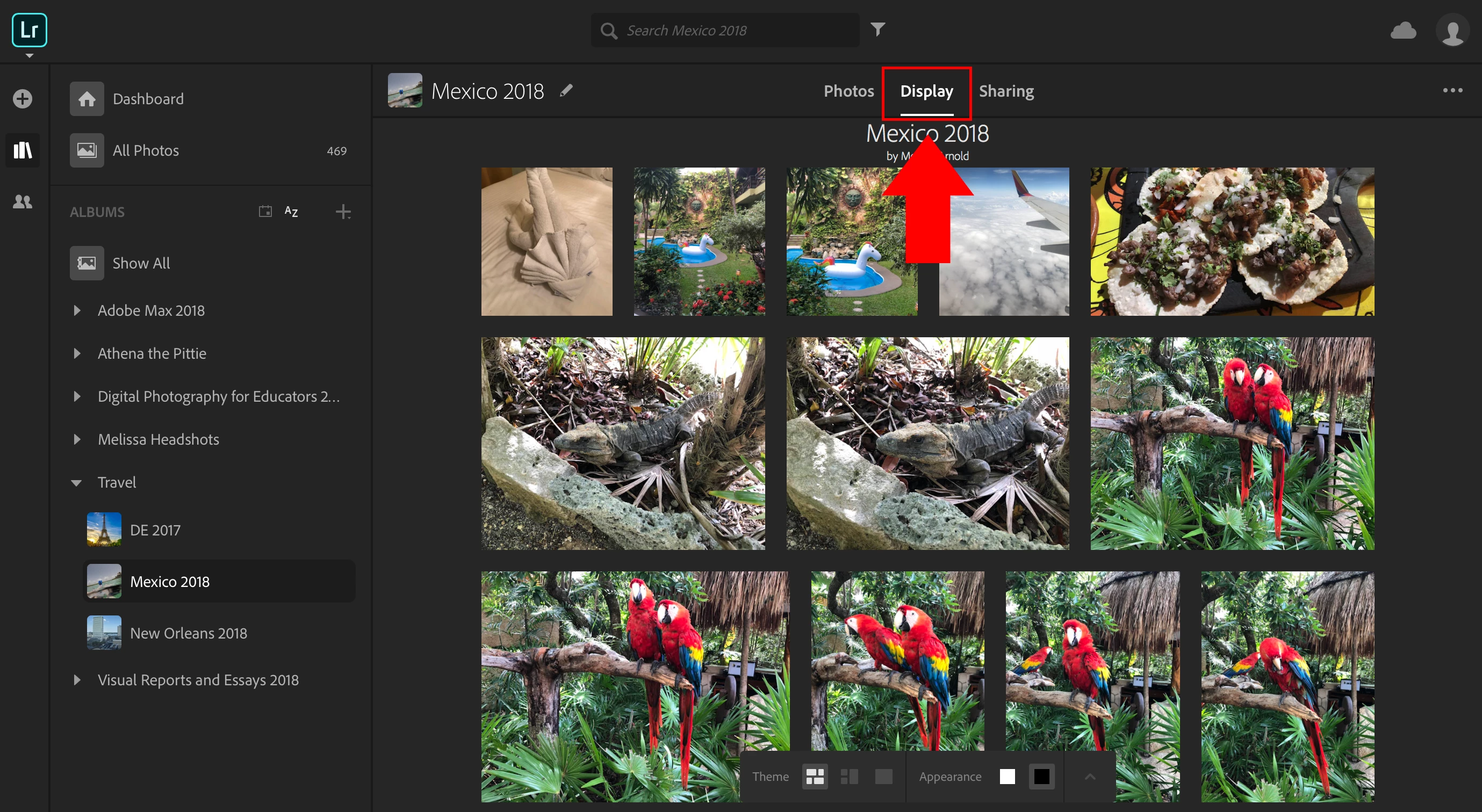Viewport: 1482px width, 812px height.
Task: Click the add photos plus icon
Action: (x=23, y=99)
